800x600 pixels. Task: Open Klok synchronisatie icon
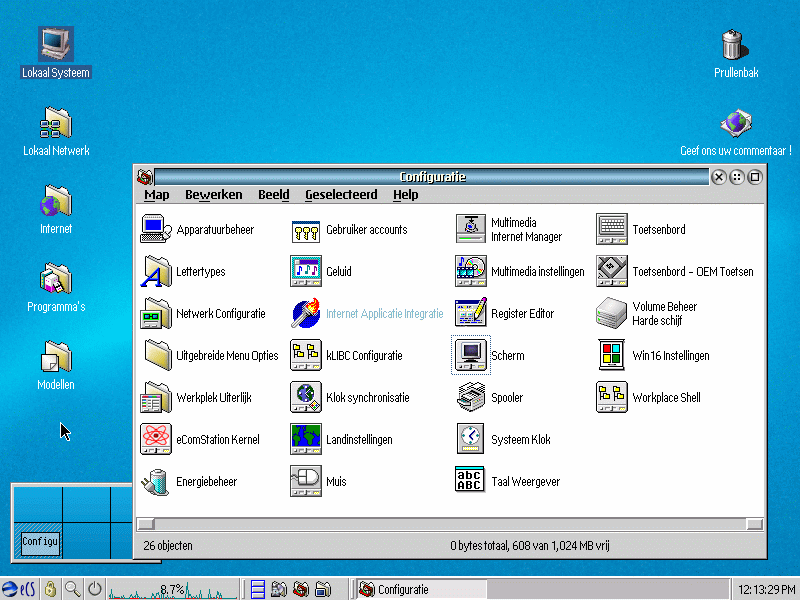pos(306,397)
